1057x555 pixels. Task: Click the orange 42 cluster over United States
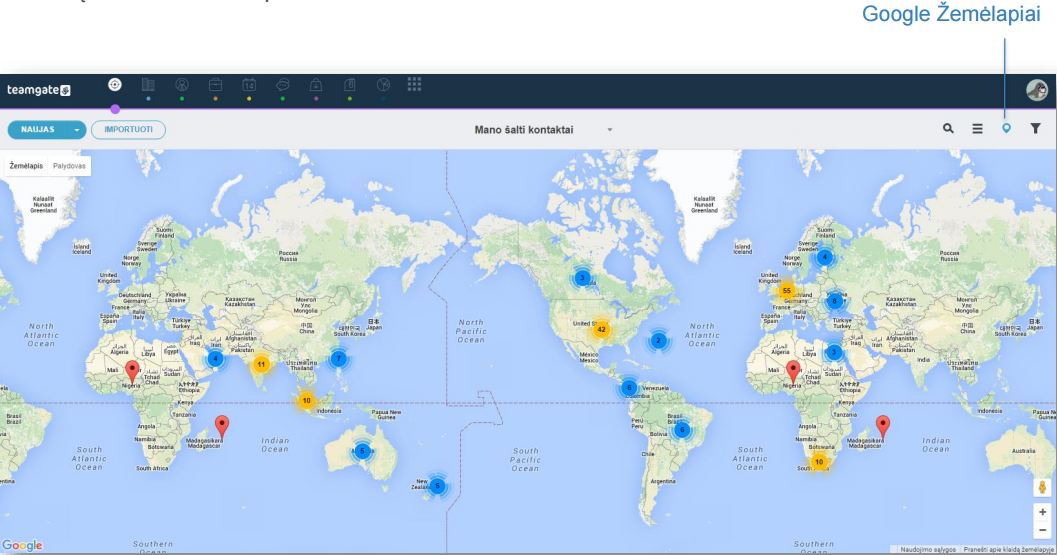pyautogui.click(x=601, y=329)
